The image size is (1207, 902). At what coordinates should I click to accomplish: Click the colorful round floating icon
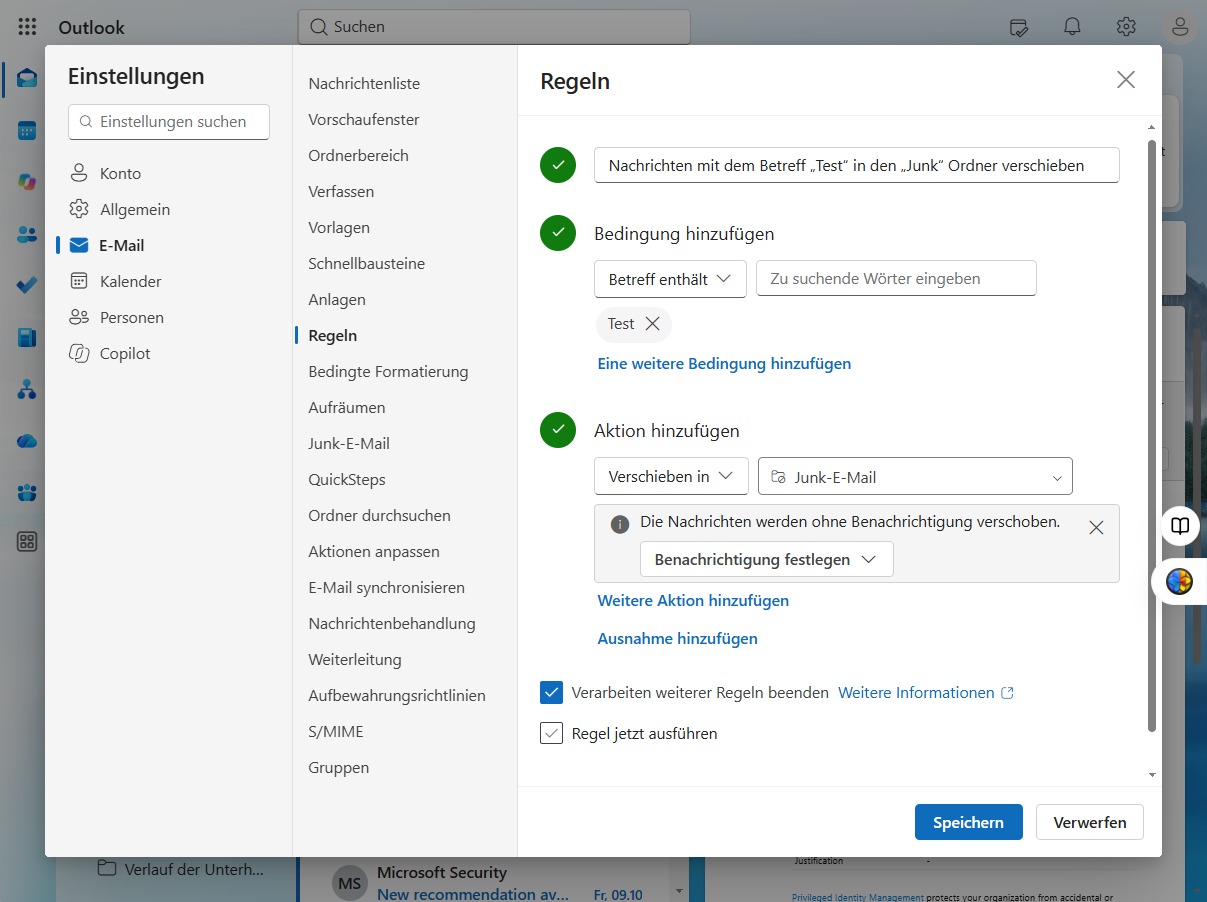pos(1180,581)
